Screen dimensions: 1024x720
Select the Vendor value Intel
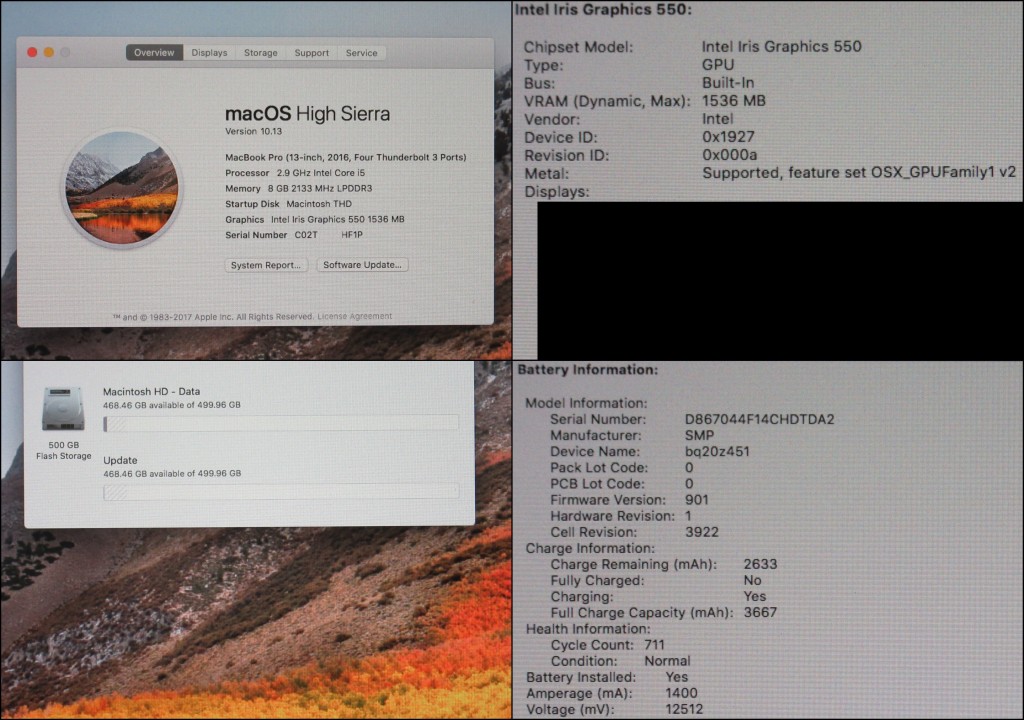(x=717, y=119)
